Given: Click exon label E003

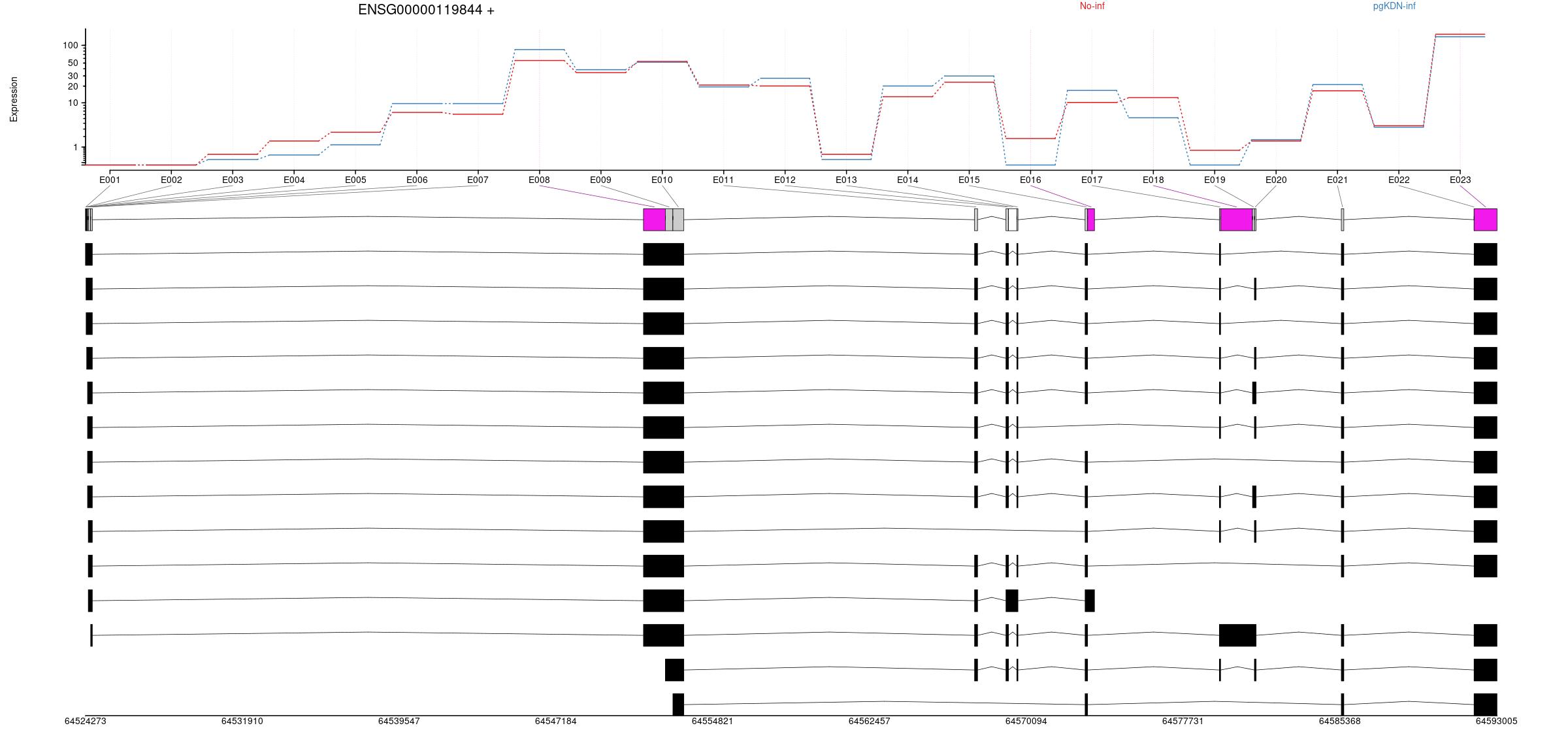Looking at the screenshot, I should (233, 180).
